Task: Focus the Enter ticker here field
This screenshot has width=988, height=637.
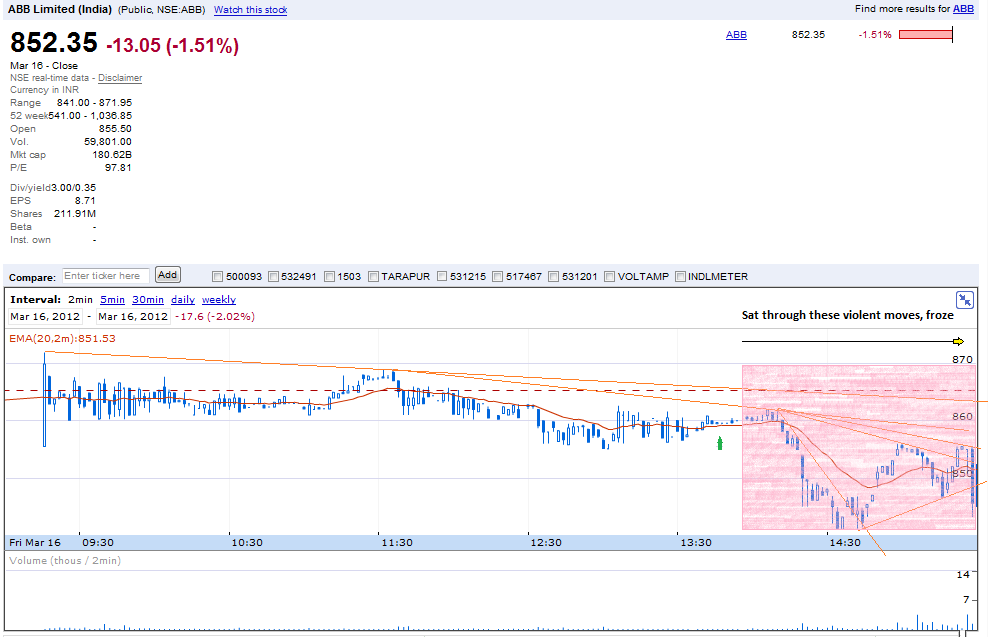Action: tap(106, 276)
